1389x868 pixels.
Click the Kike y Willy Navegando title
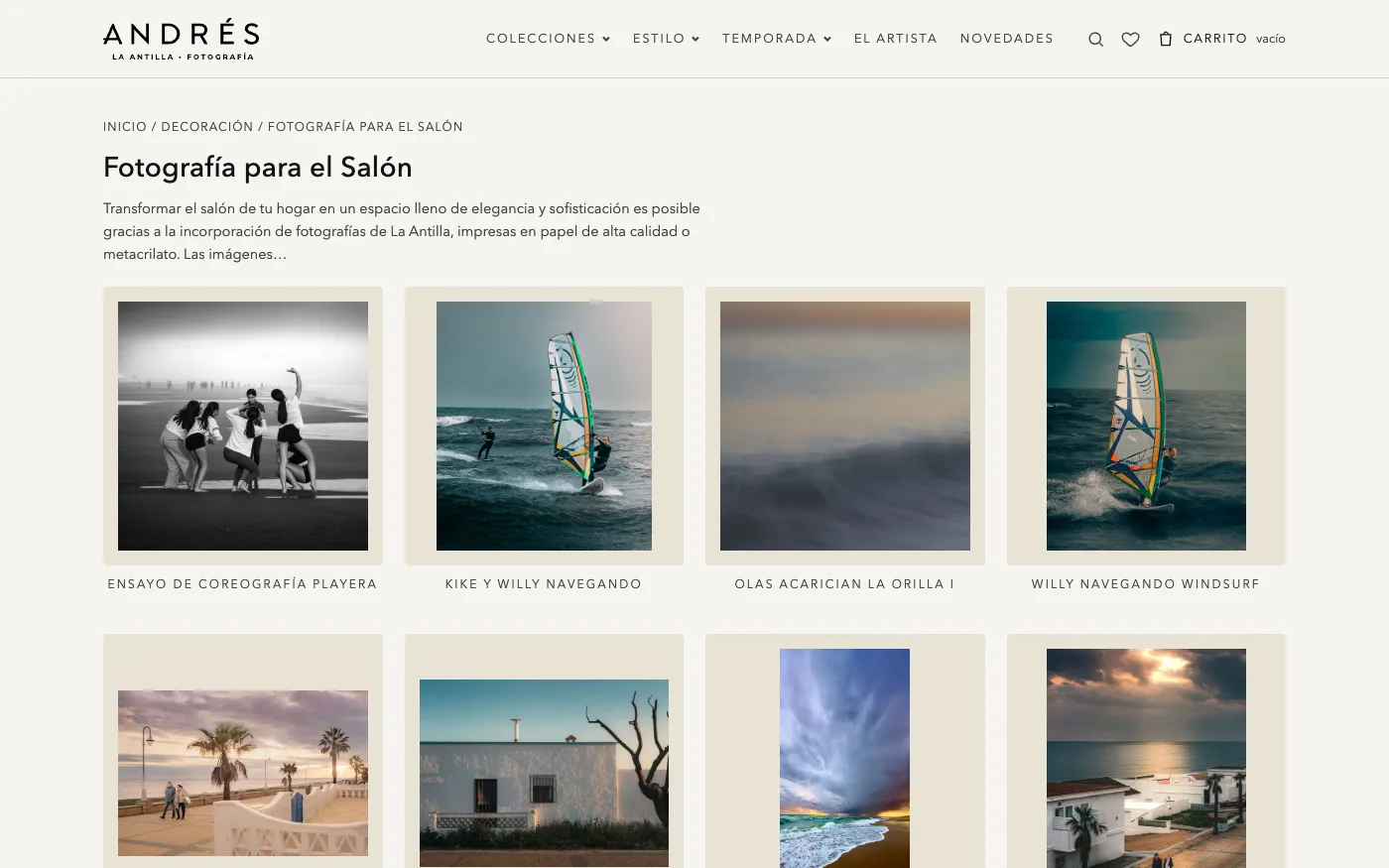[x=544, y=584]
